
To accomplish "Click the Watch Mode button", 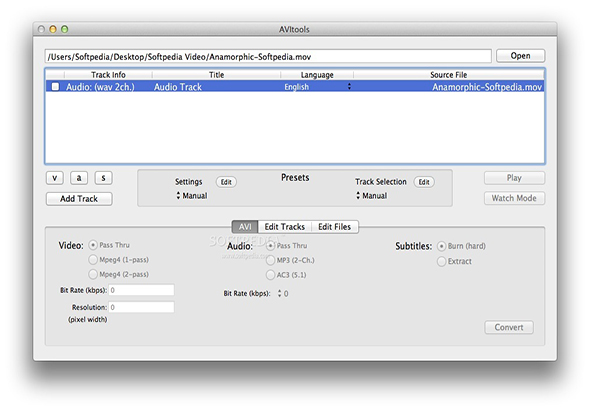I will coord(514,198).
